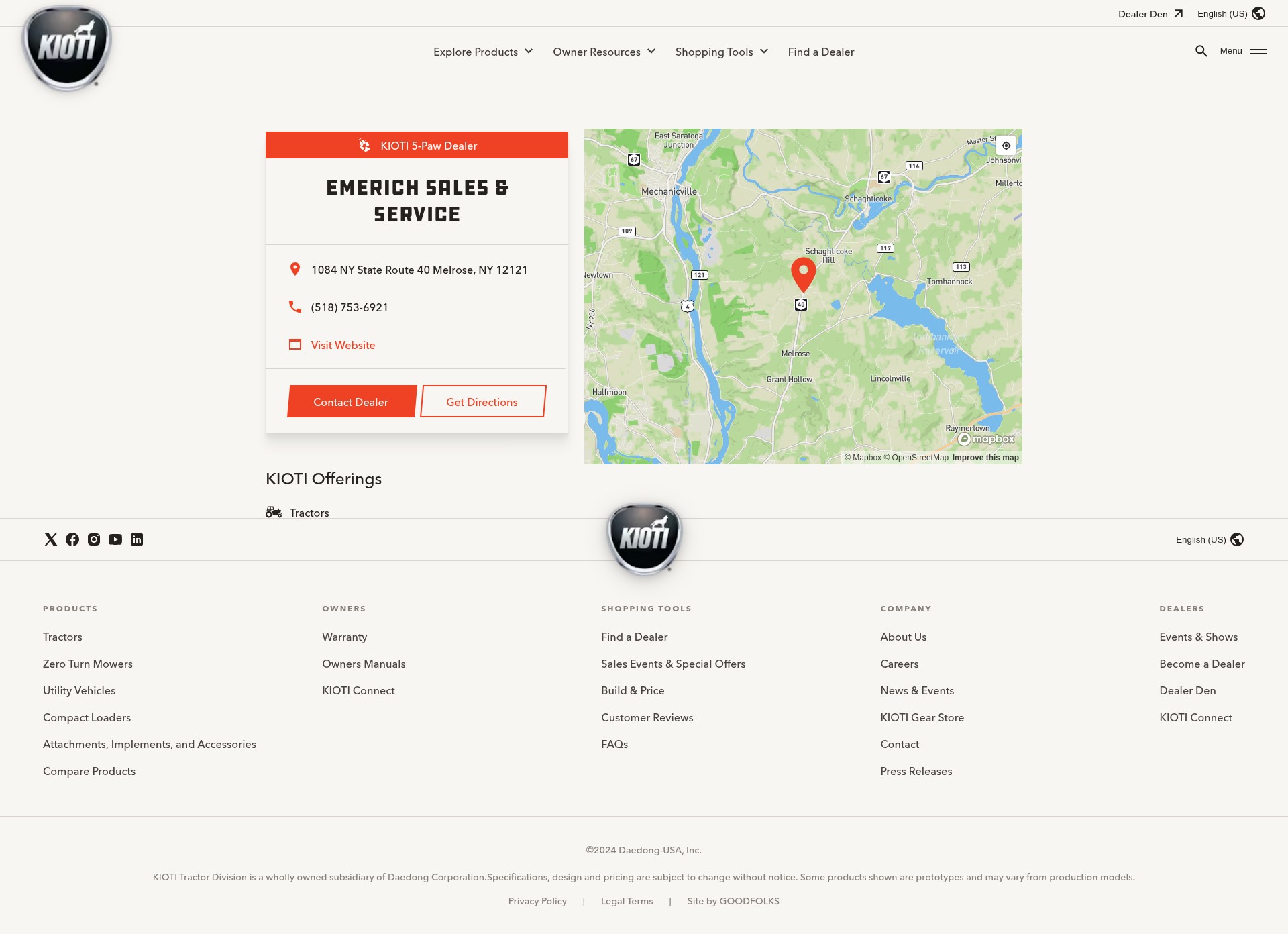The height and width of the screenshot is (934, 1288).
Task: Click the Contact Dealer button
Action: (352, 401)
